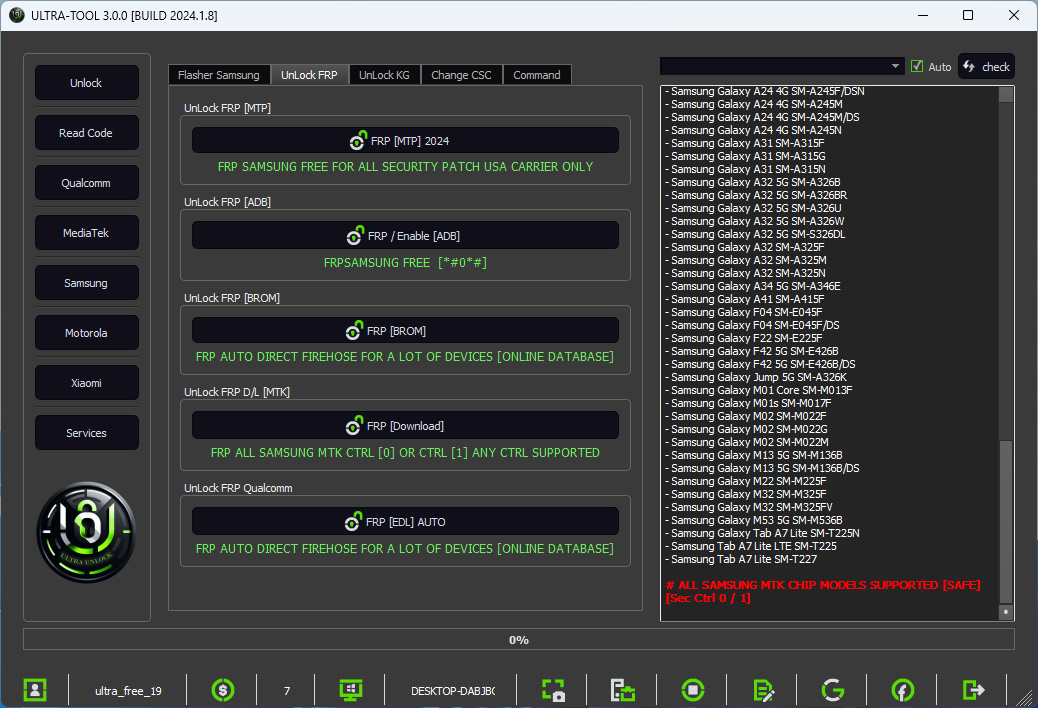Open the UnLock KG tab
This screenshot has width=1038, height=708.
(384, 75)
